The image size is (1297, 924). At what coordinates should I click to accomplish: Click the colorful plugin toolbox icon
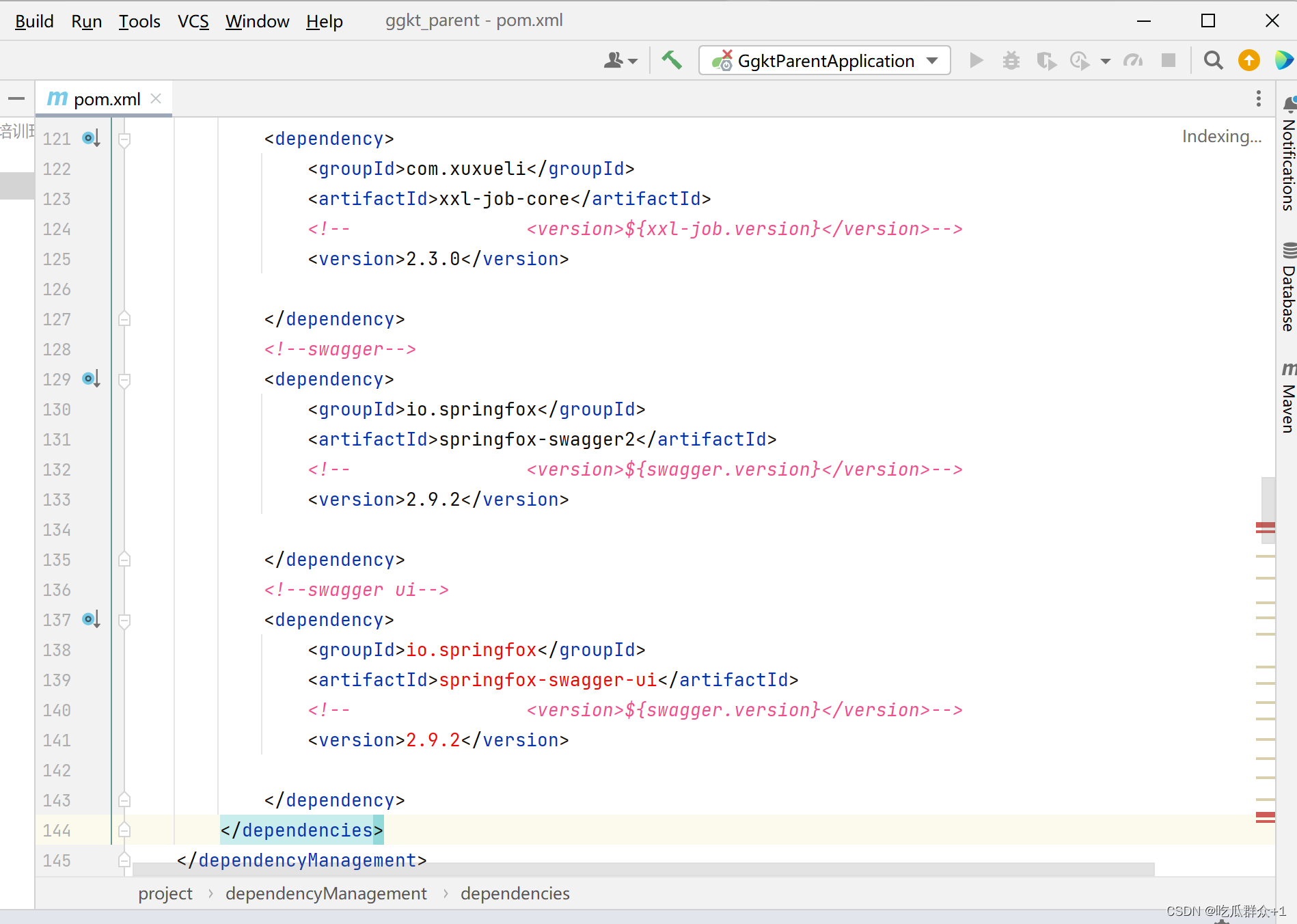[x=1284, y=61]
